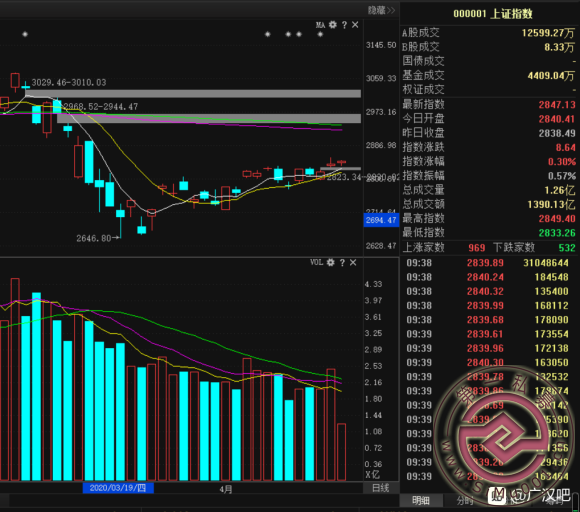
Task: Open MA indicator settings gear
Action: 333,25
